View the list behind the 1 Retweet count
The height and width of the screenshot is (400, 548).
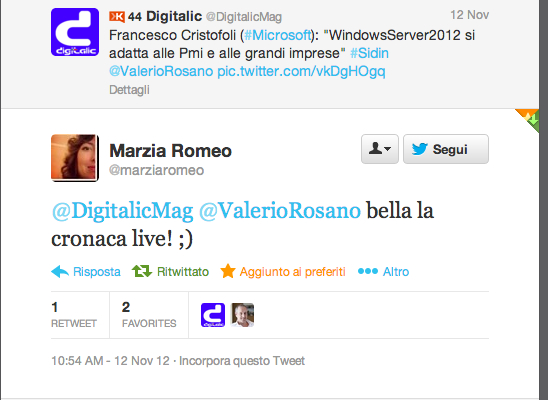point(74,315)
